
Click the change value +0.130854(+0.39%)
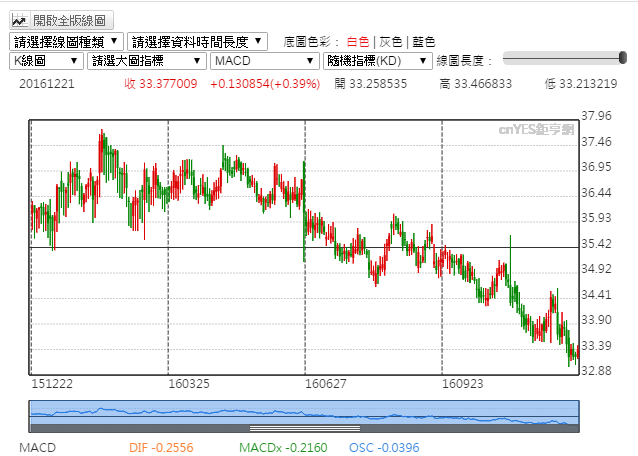[x=265, y=84]
